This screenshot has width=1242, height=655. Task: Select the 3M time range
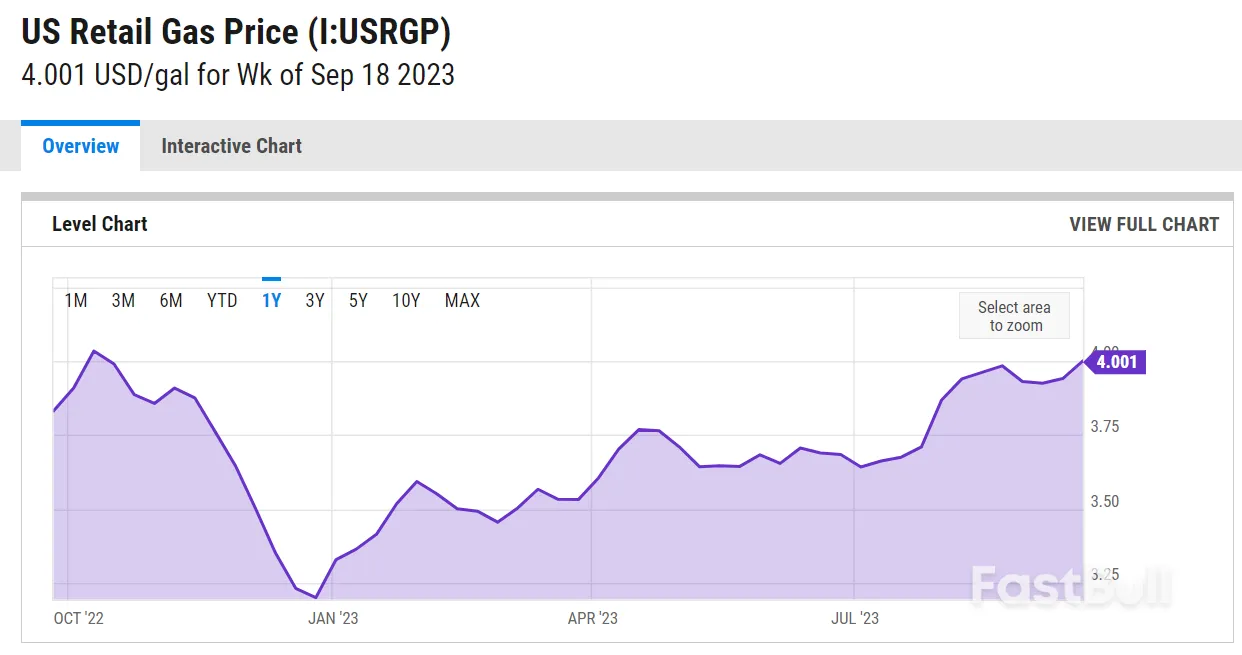123,300
